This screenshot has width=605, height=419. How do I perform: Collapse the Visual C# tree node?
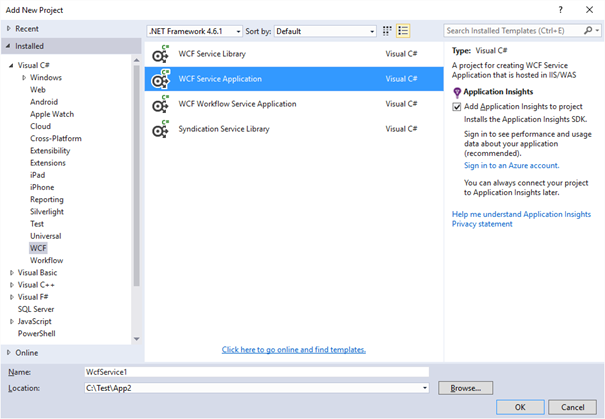coord(11,65)
